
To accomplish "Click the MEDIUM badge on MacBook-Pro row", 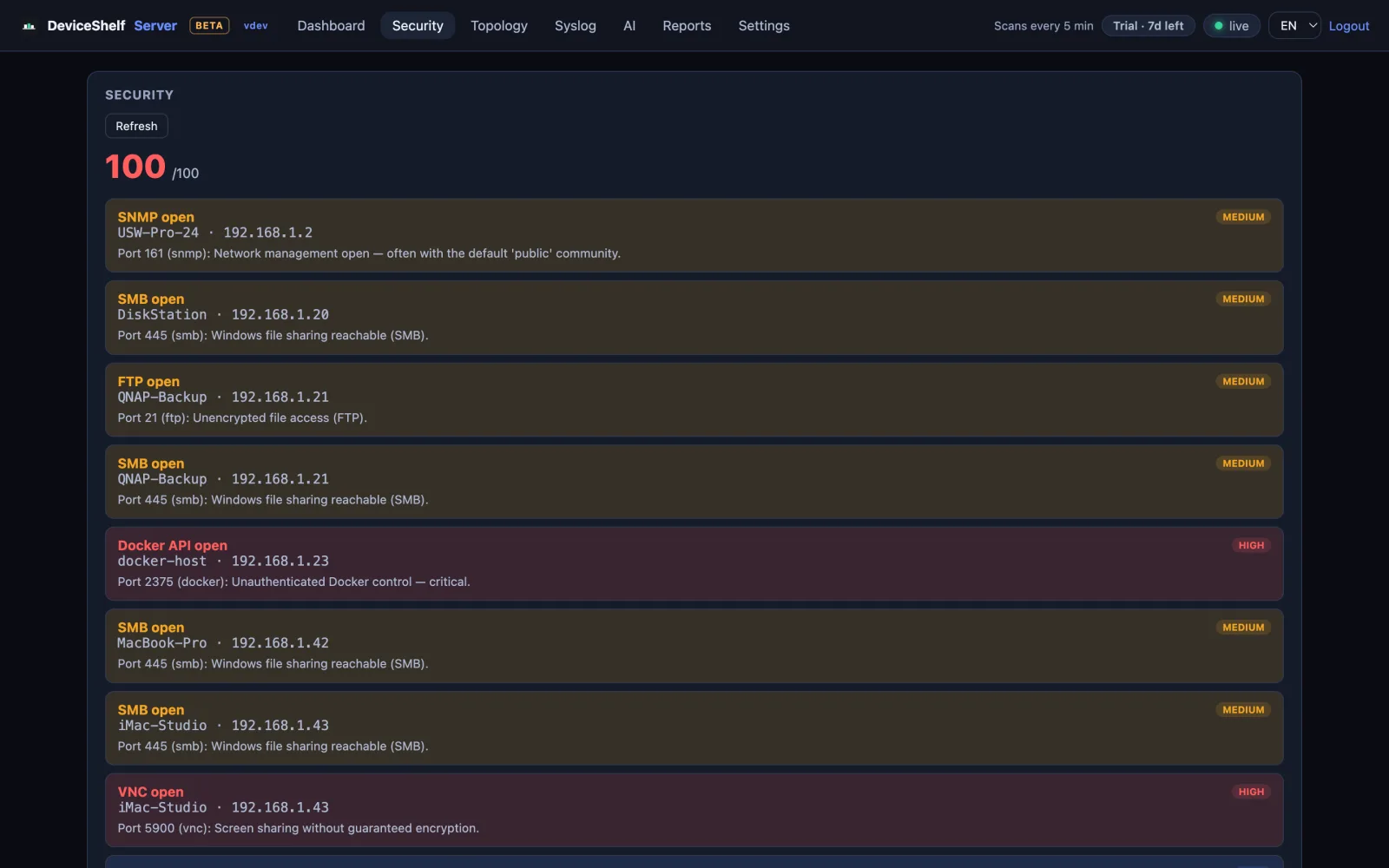I will 1243,628.
